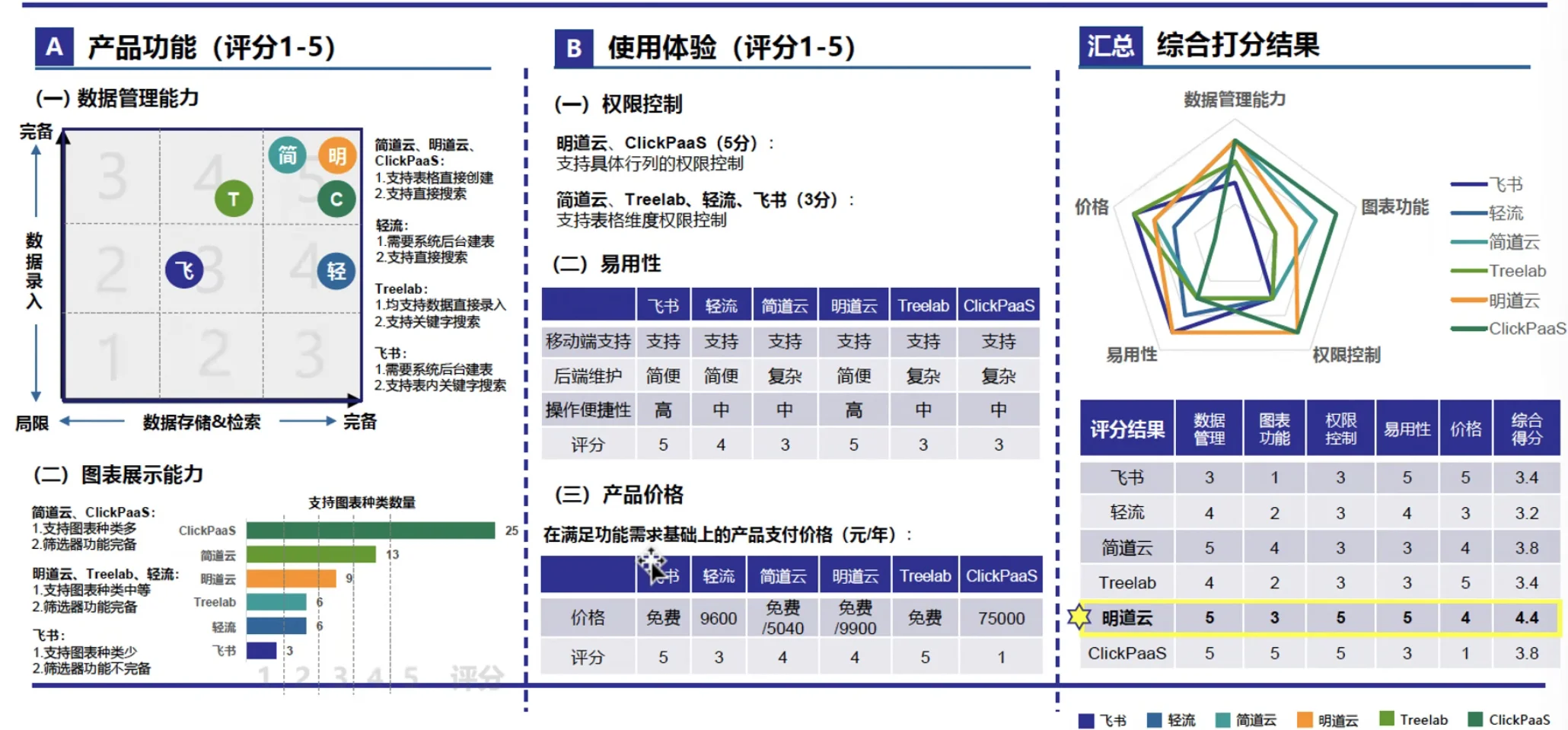The width and height of the screenshot is (1568, 730).
Task: Click the blue A section badge
Action: [54, 47]
